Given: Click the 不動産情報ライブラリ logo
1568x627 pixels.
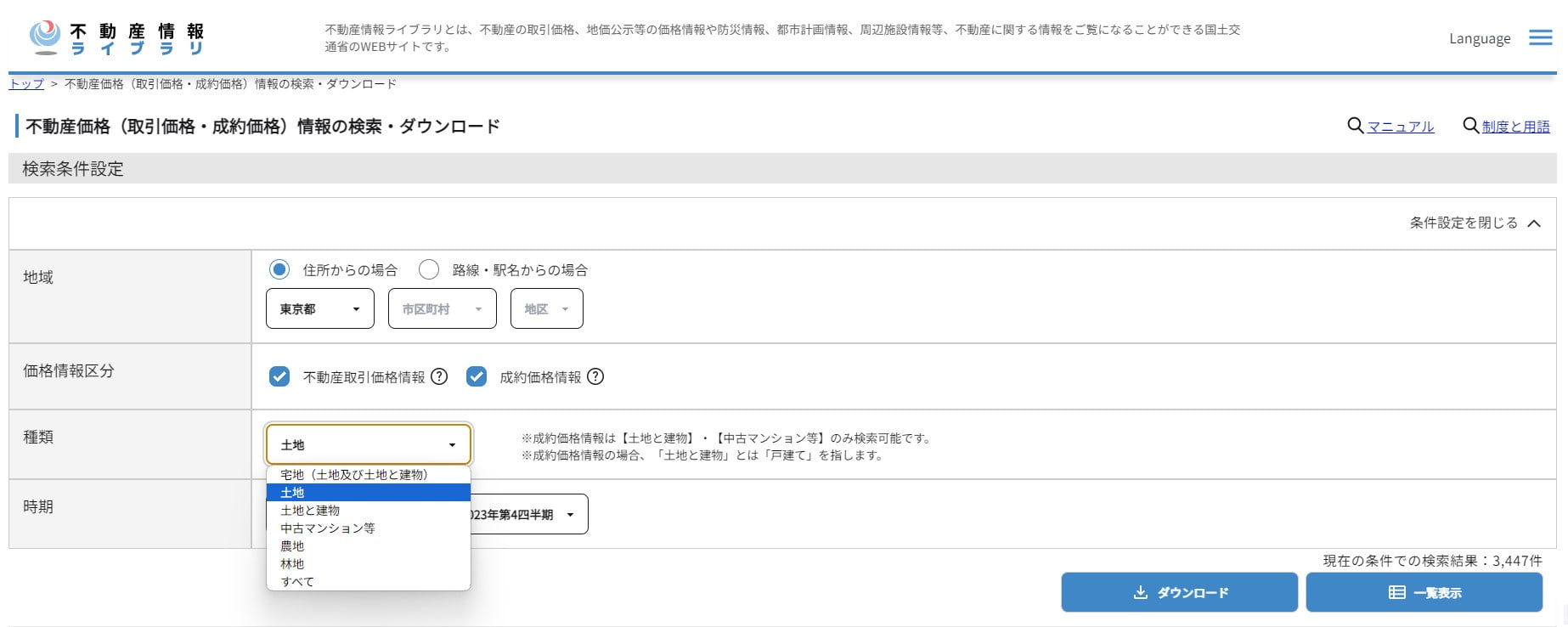Looking at the screenshot, I should [x=116, y=38].
